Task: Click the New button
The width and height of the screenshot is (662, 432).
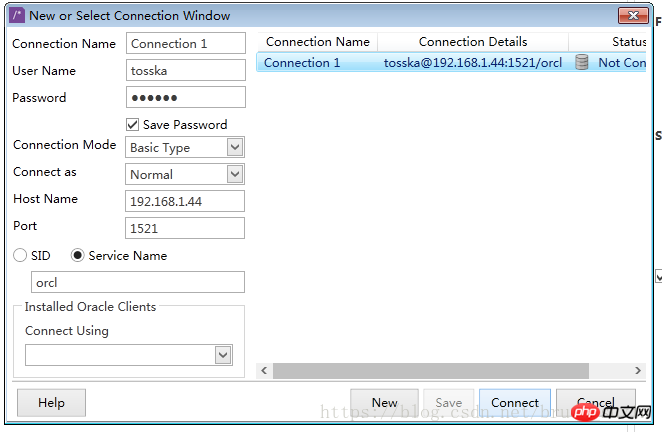Action: [384, 403]
